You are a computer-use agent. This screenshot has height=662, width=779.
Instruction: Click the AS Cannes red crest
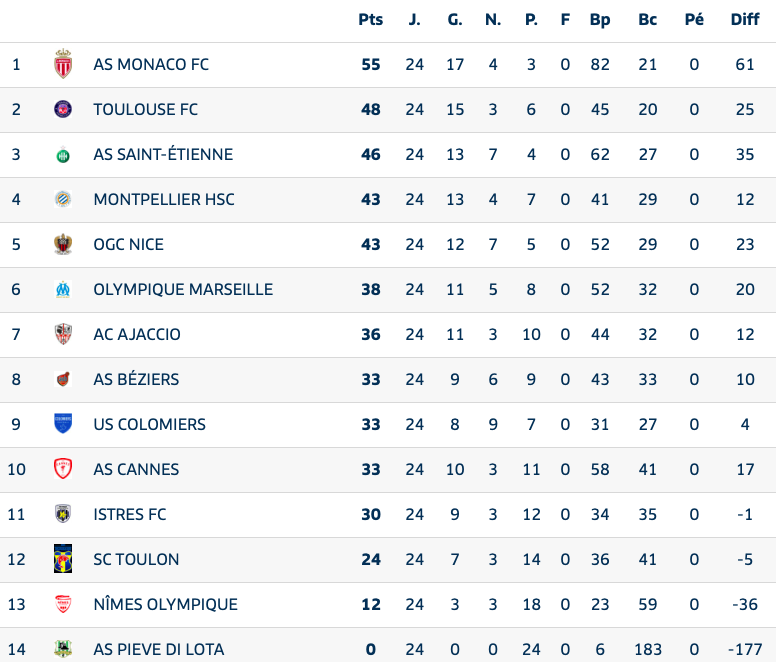pyautogui.click(x=63, y=469)
